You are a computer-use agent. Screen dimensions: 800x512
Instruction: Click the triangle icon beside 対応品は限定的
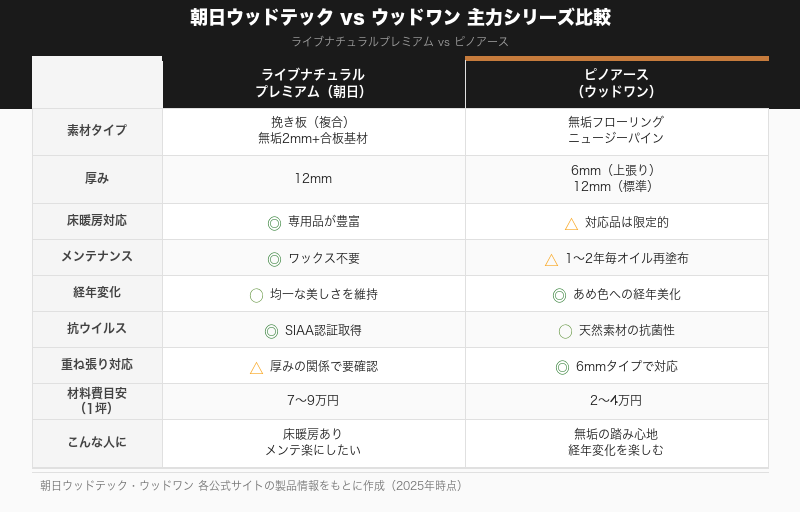tap(571, 223)
